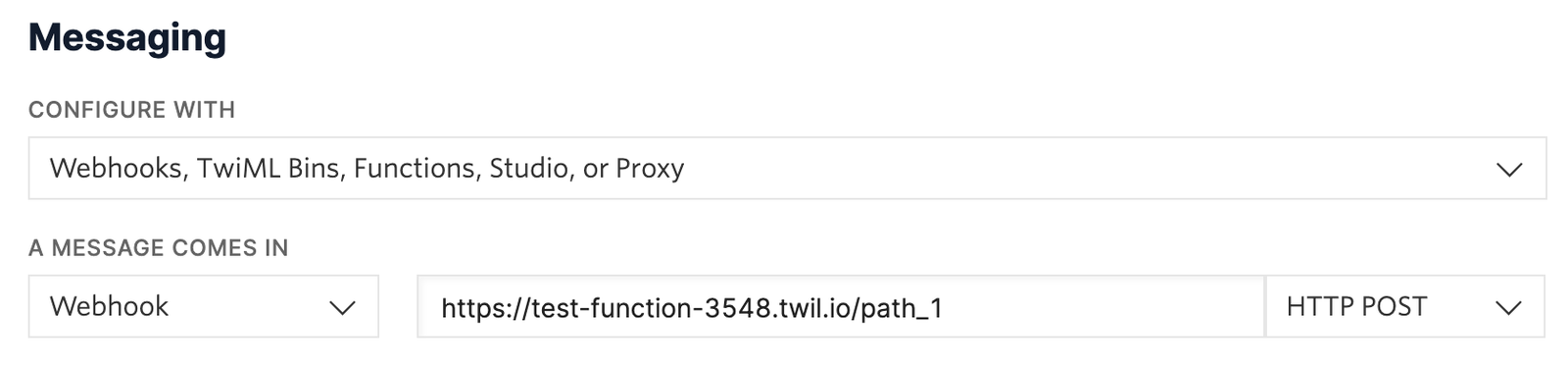Change request method from HTTP POST
Screen dimensions: 1568x366
1405,306
